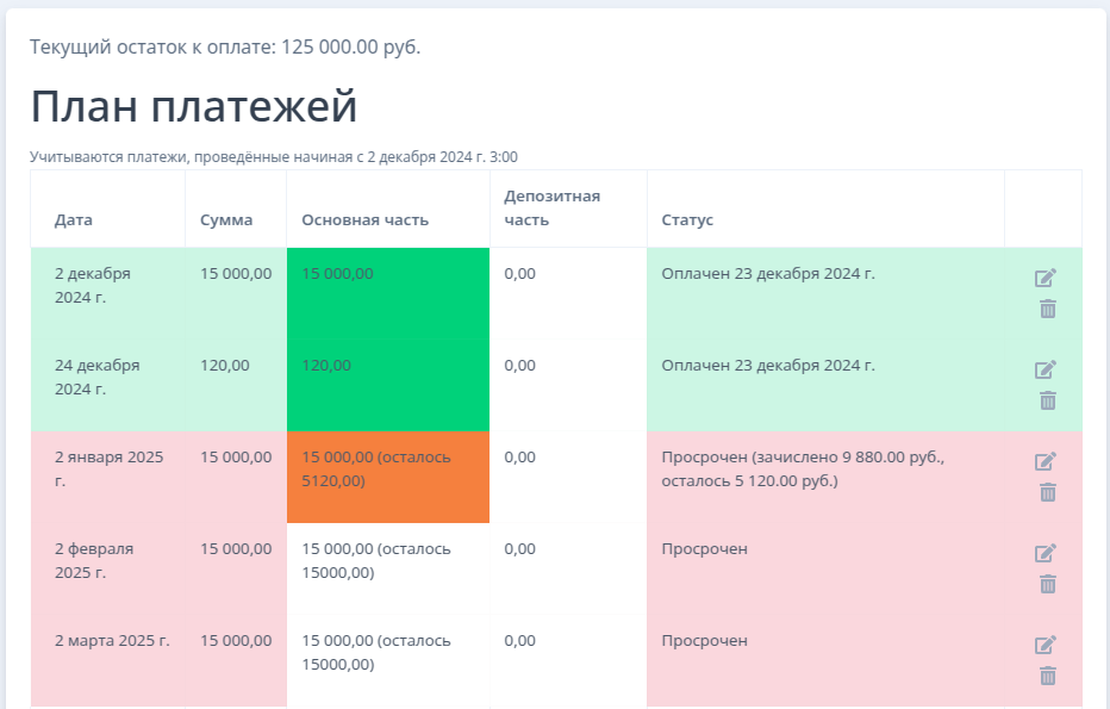Click the План платежей heading
Viewport: 1110px width, 709px height.
[x=194, y=106]
